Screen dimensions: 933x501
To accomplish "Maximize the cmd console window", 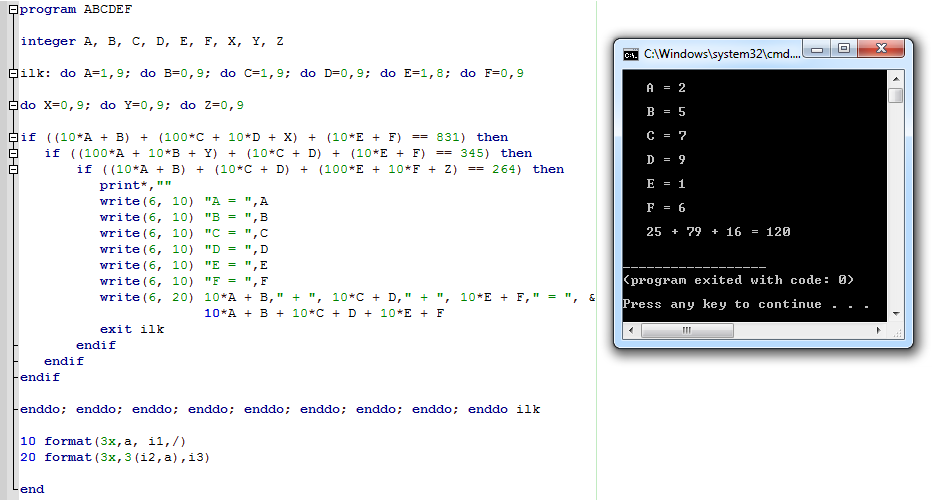I will [844, 49].
